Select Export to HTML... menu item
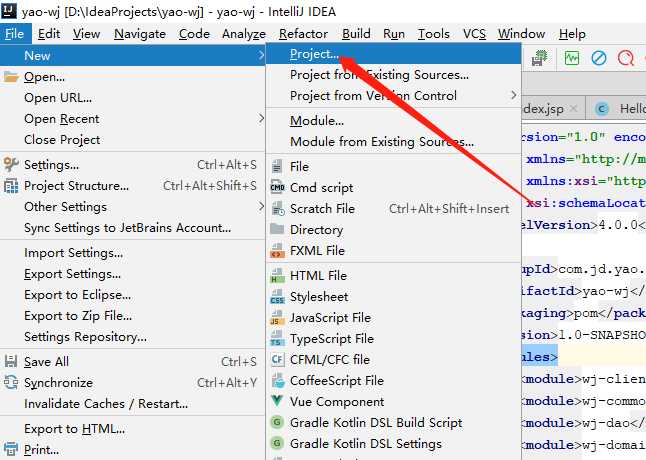646x460 pixels. coord(132,429)
